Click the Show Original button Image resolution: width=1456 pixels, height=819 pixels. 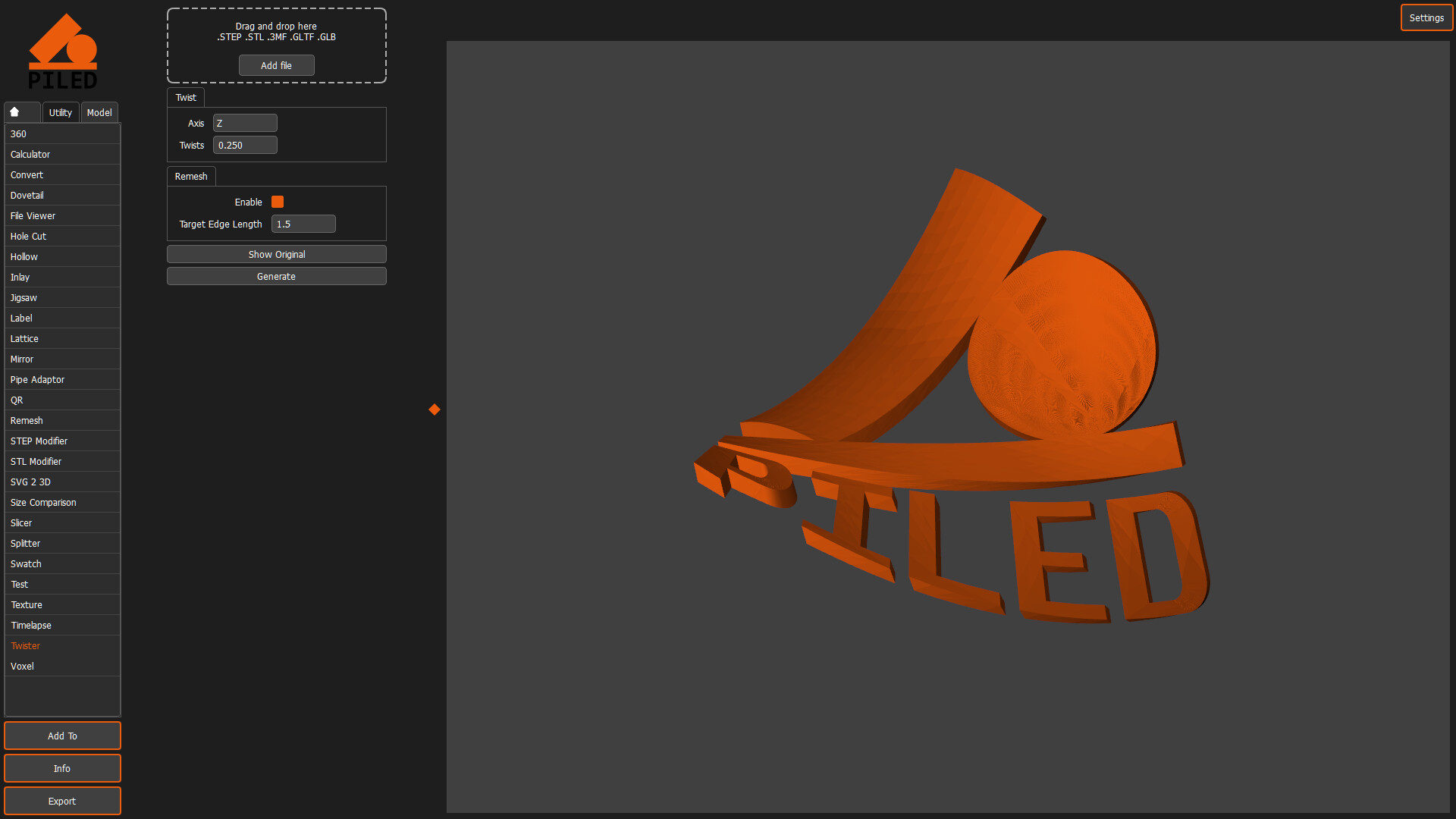[277, 254]
